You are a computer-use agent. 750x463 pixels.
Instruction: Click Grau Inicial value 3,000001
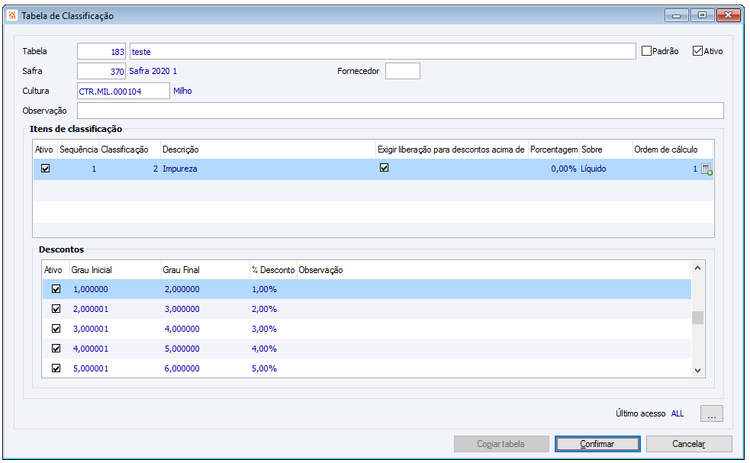(90, 329)
